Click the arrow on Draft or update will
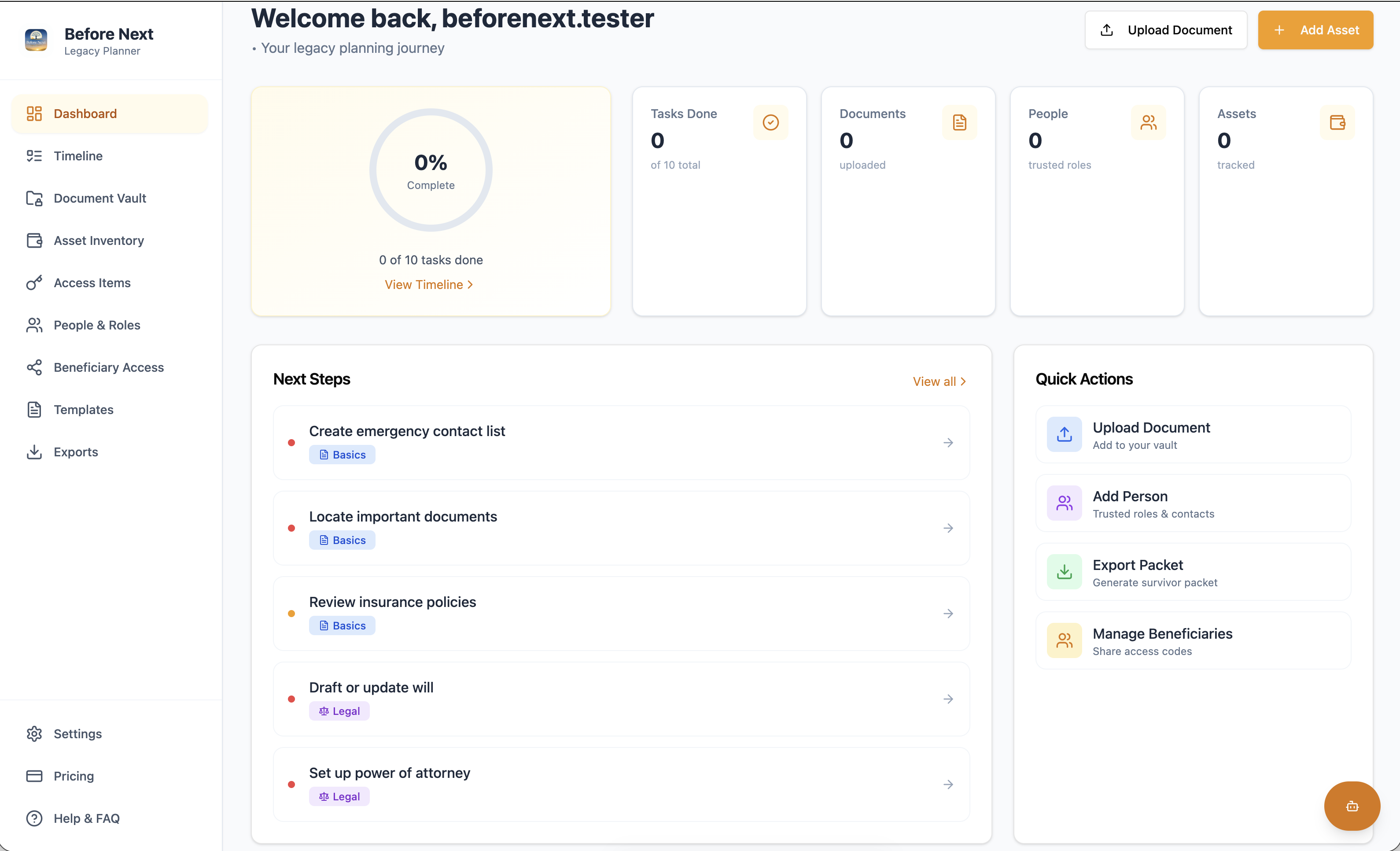The height and width of the screenshot is (851, 1400). tap(948, 699)
